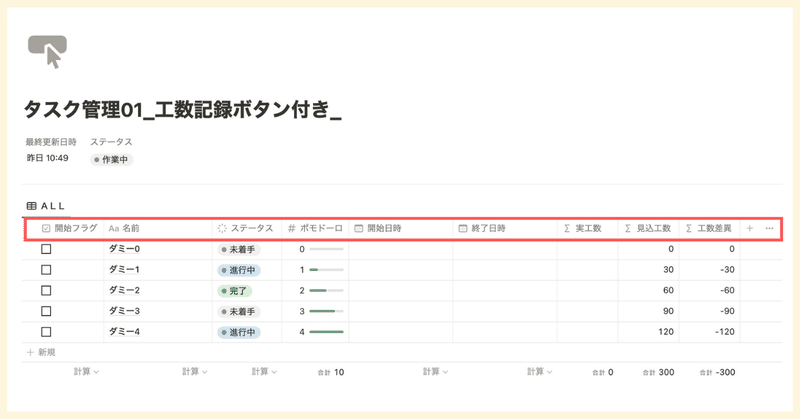Check the 開始フラグ box for ダミー0
This screenshot has width=800, height=419.
tap(46, 249)
